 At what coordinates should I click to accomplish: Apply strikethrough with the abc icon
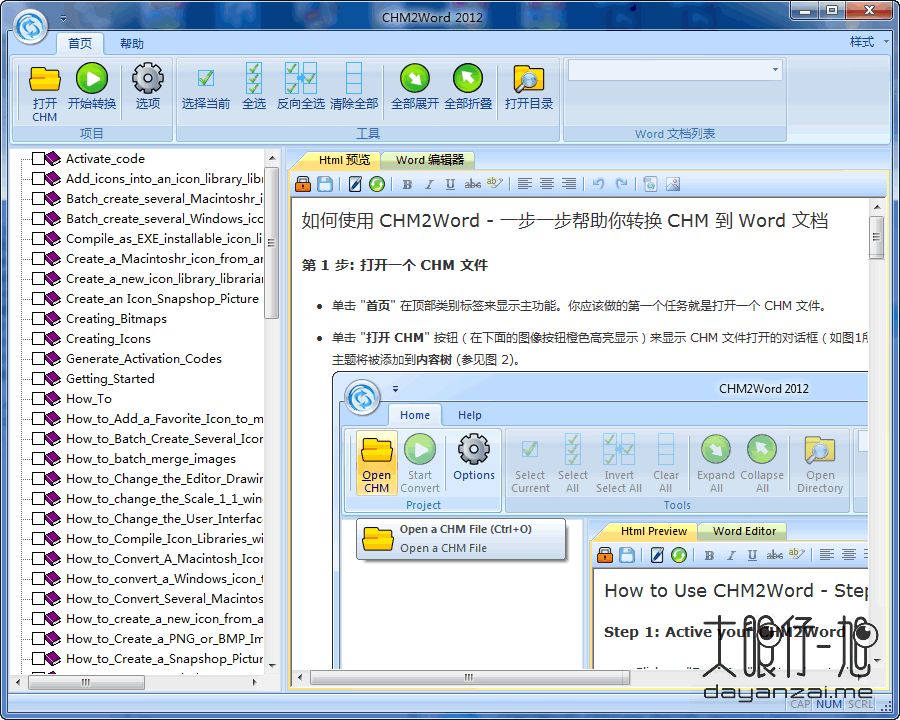472,184
